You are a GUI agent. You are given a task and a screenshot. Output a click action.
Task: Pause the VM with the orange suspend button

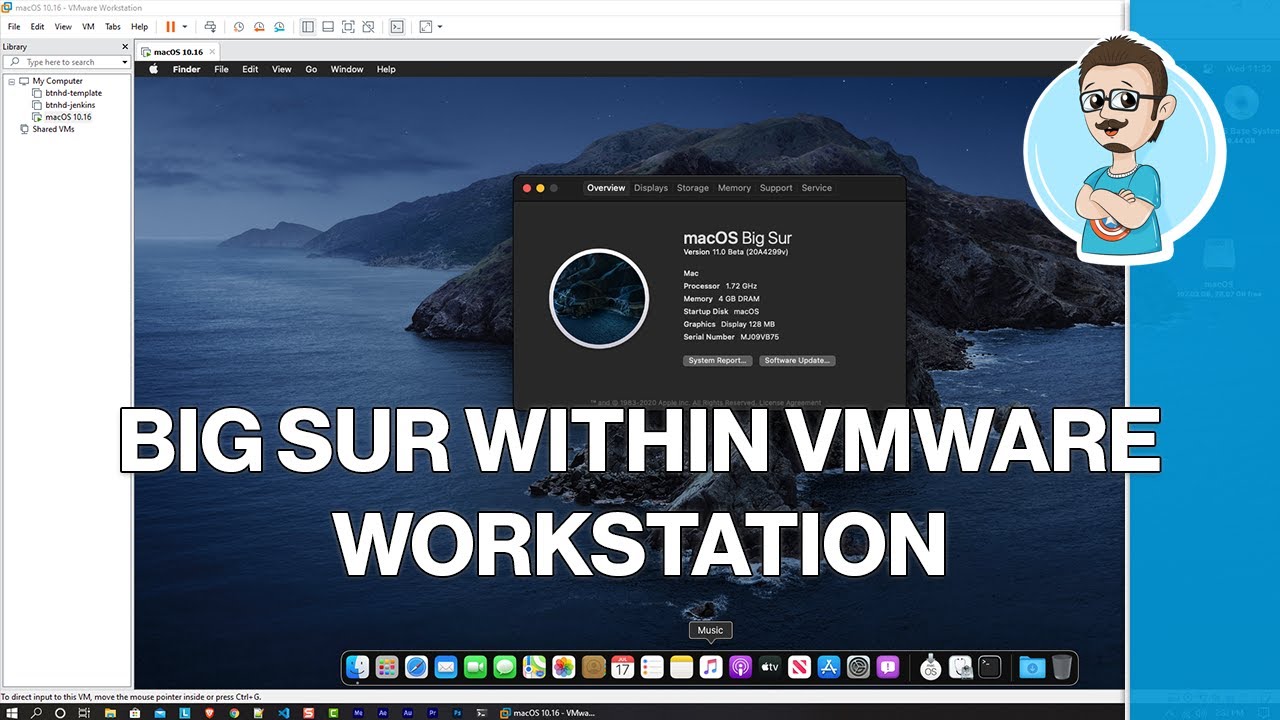coord(170,27)
